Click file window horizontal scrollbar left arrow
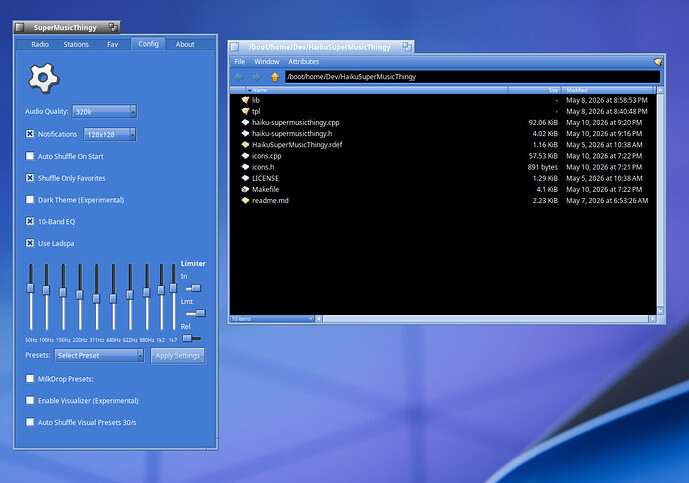Viewport: 689px width, 483px height. click(x=319, y=319)
